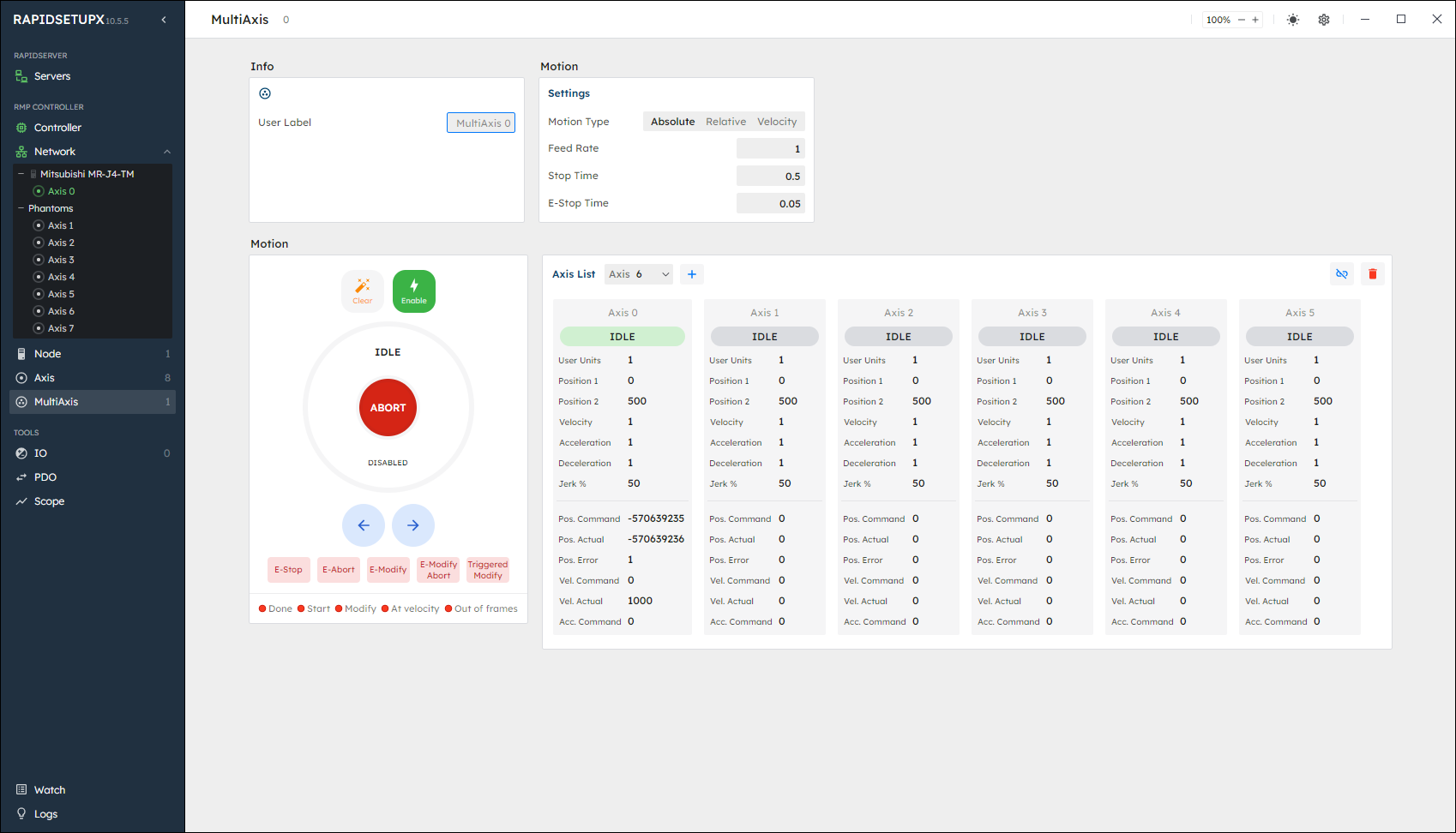Click Pos. Actual value -570639236
Image resolution: width=1456 pixels, height=833 pixels.
pyautogui.click(x=656, y=539)
